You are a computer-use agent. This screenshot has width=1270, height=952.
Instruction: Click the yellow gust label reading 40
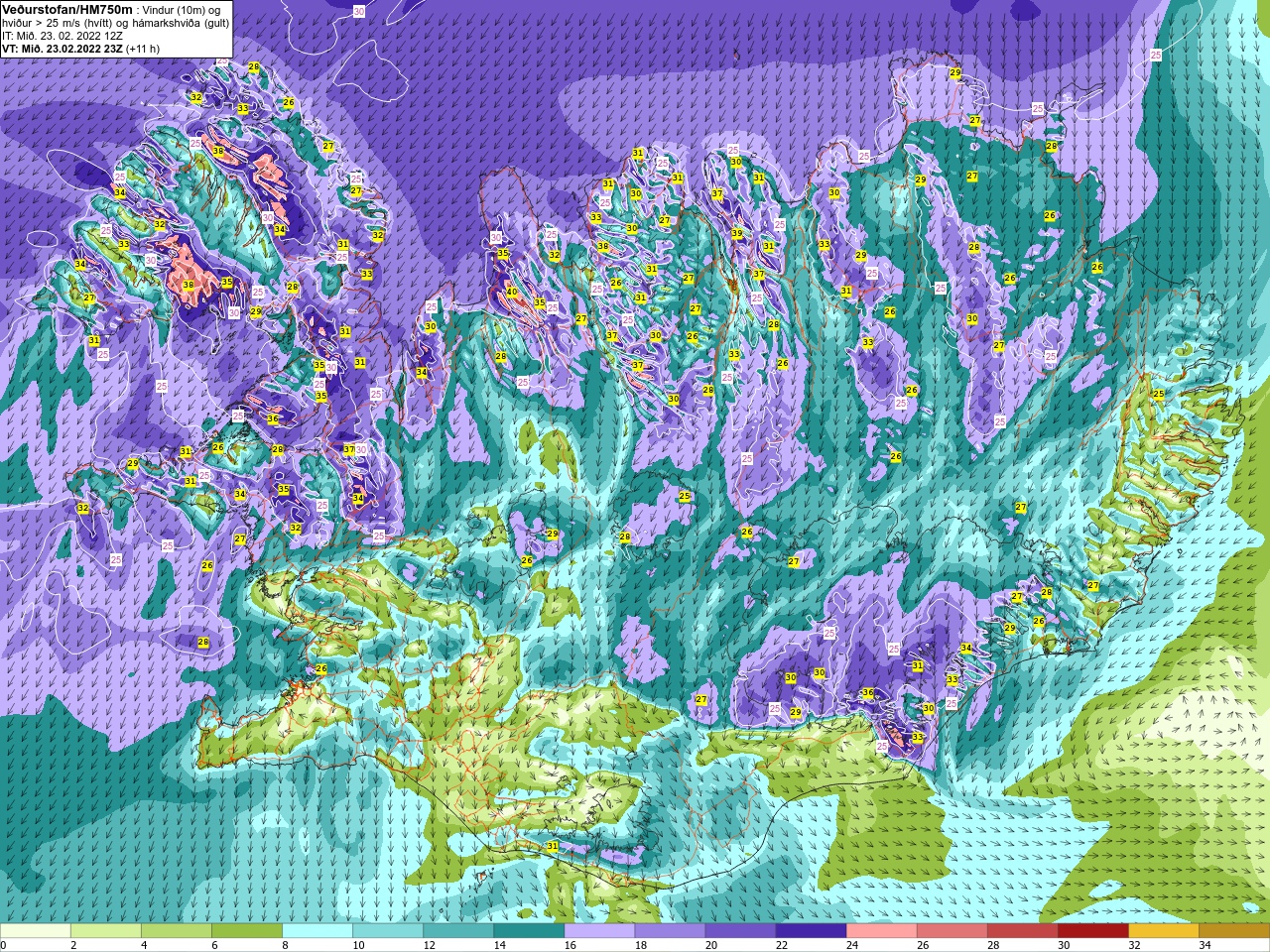tap(512, 293)
